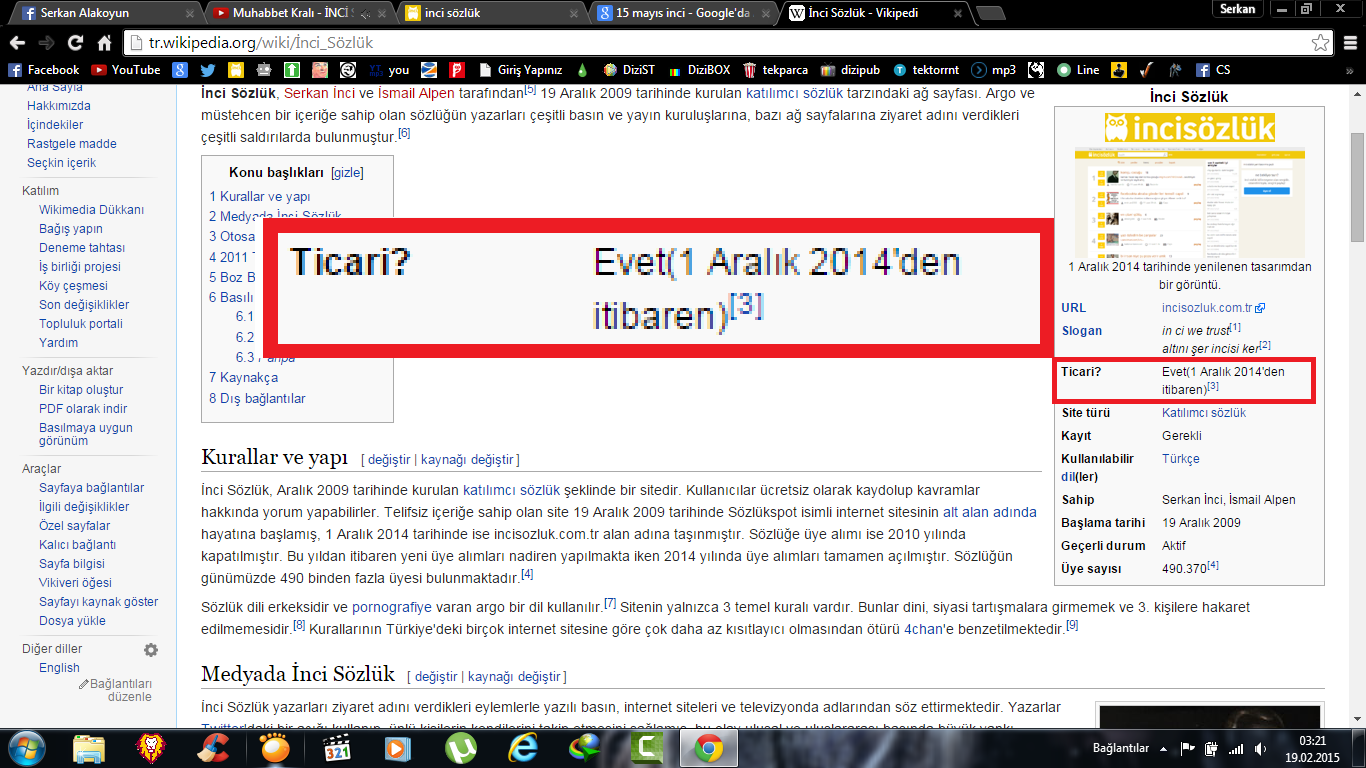Open the 4chan article link

926,630
